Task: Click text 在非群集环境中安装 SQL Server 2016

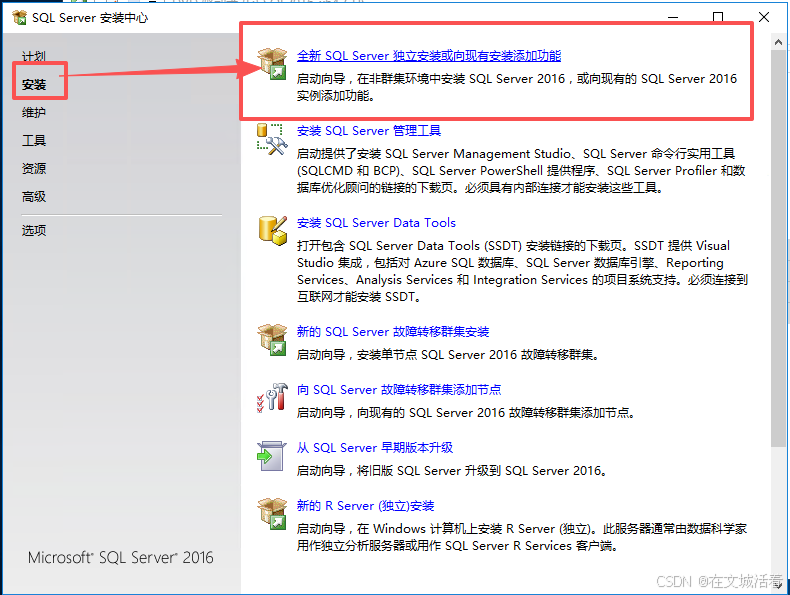Action: point(461,79)
